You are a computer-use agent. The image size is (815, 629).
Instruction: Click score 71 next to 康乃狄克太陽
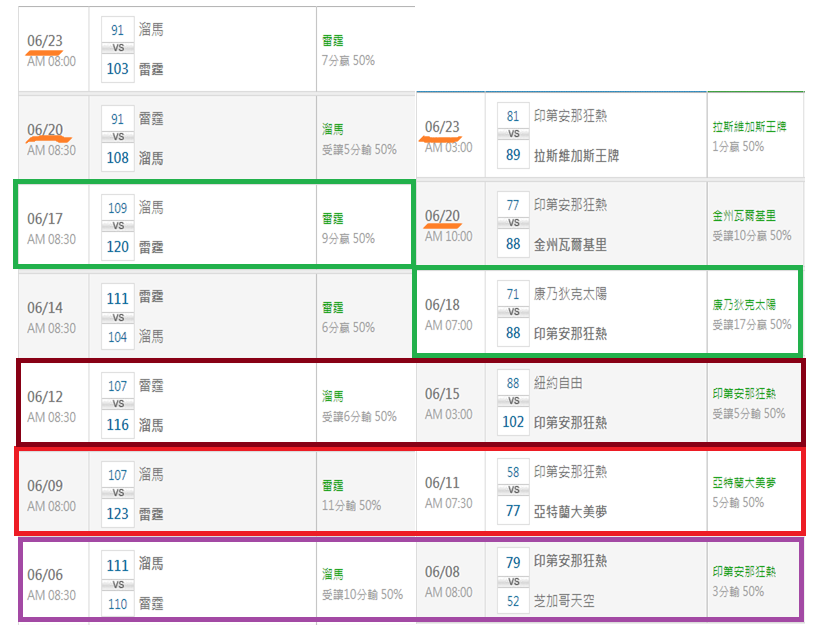(513, 294)
